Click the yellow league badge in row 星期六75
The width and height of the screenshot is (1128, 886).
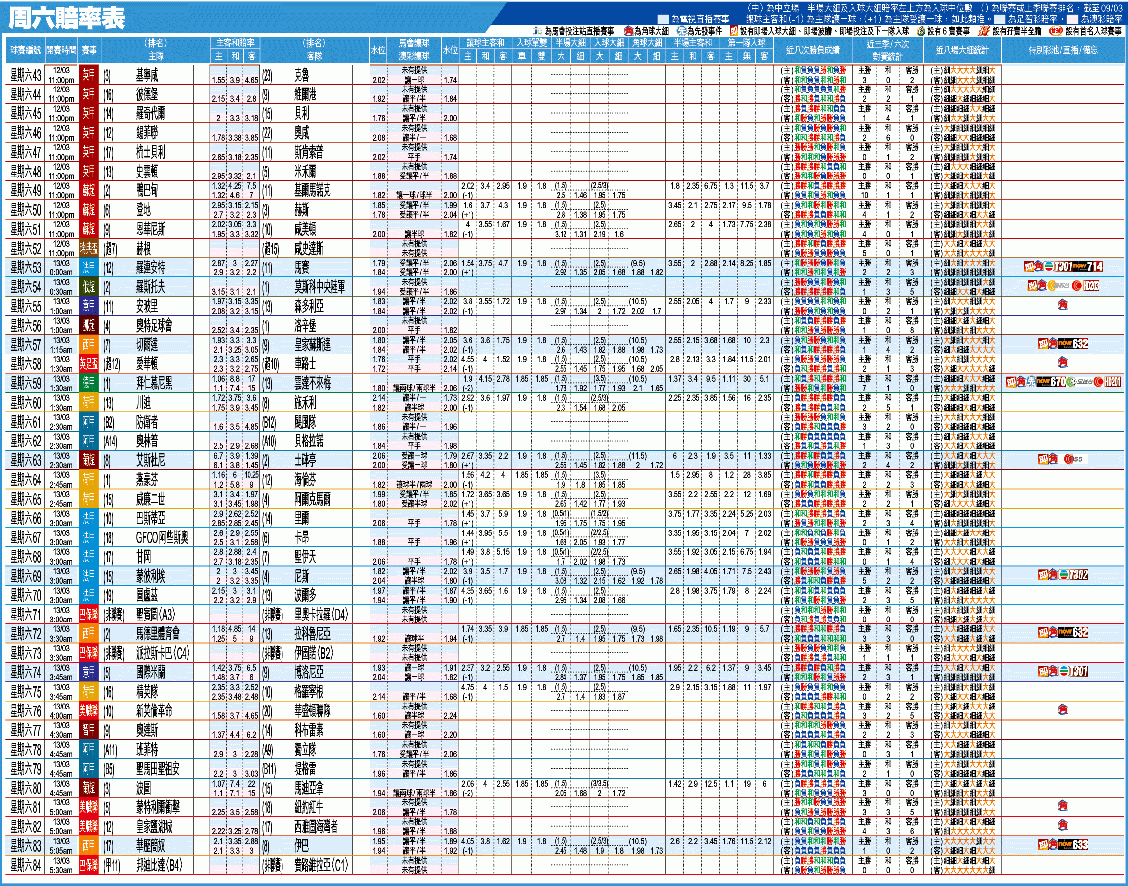pyautogui.click(x=88, y=691)
